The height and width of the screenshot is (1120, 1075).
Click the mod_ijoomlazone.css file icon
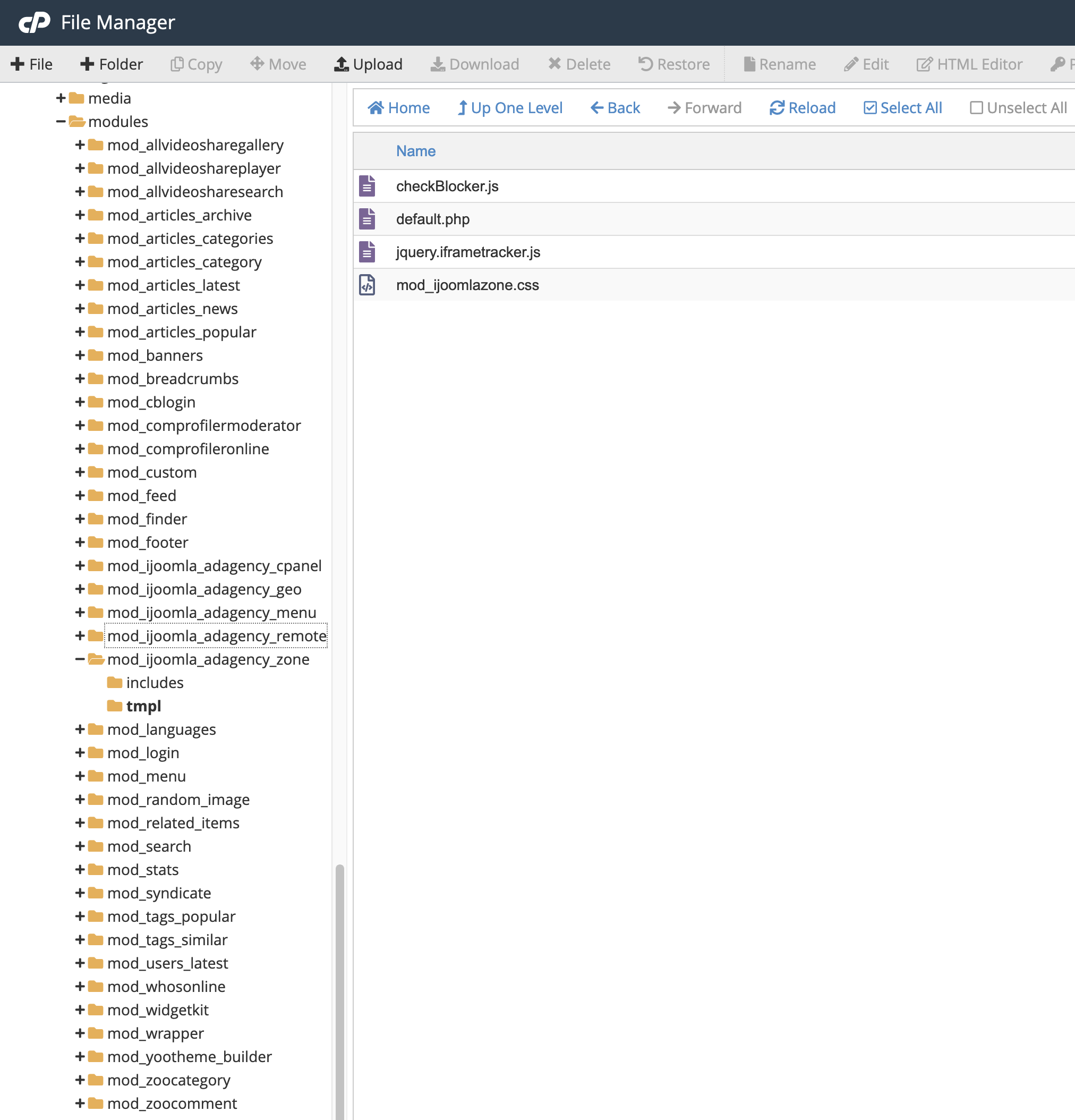click(368, 285)
